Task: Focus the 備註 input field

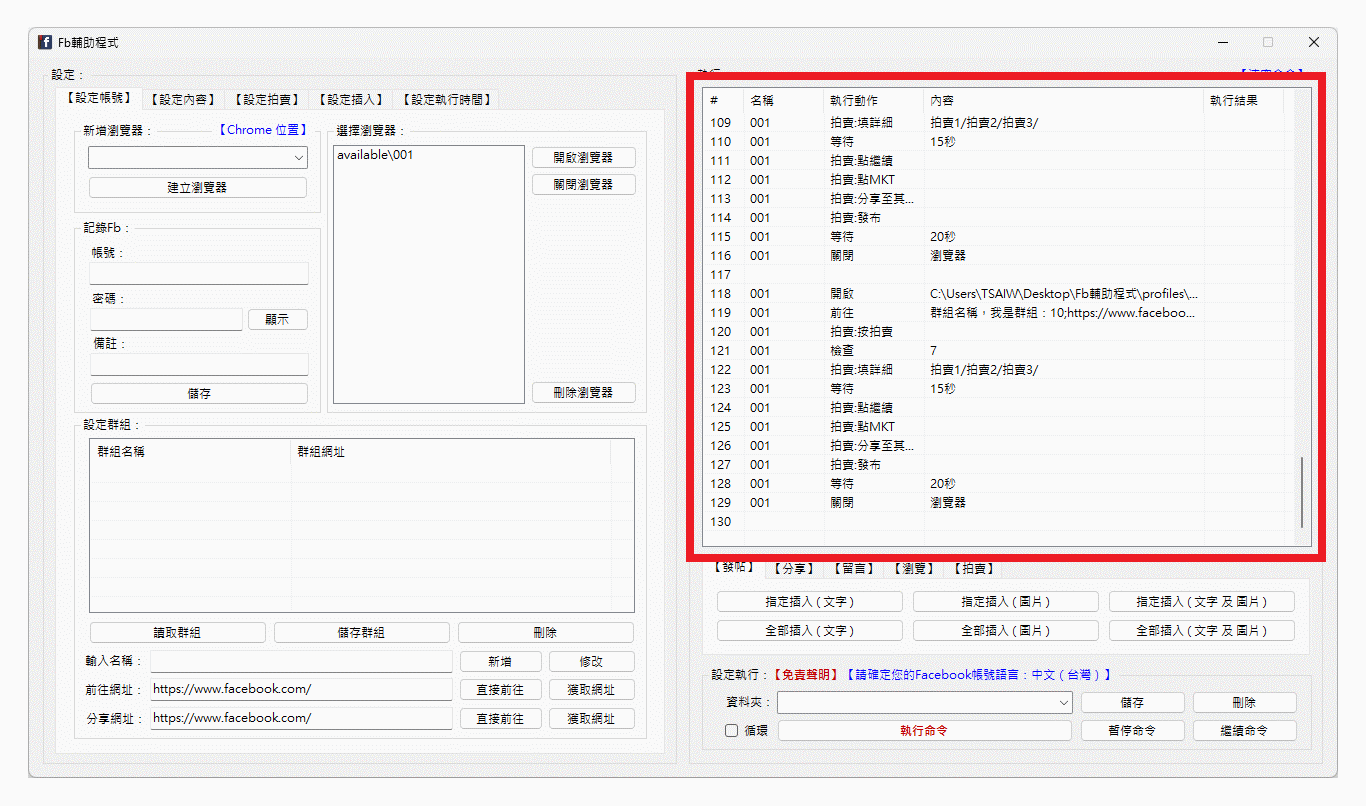Action: pos(199,364)
